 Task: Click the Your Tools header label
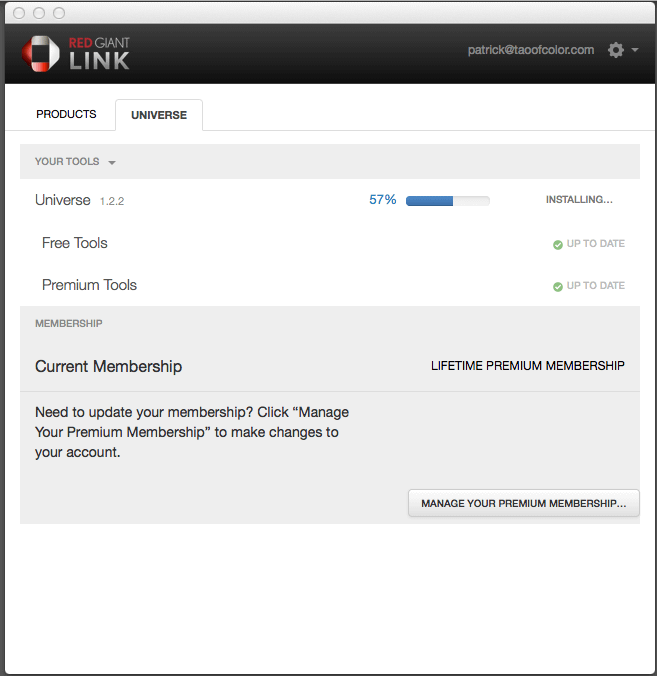coord(67,161)
